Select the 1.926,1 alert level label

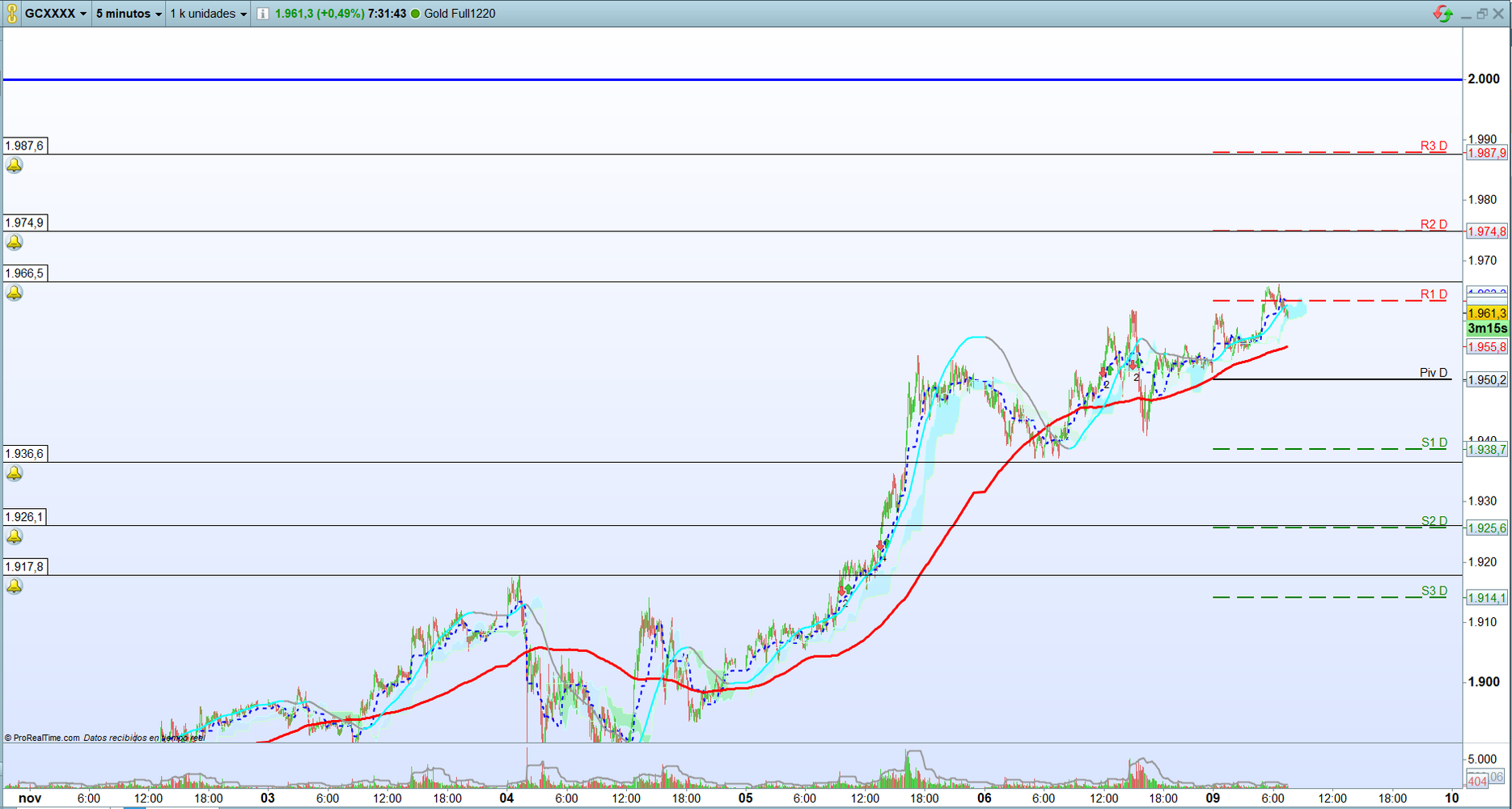(24, 517)
